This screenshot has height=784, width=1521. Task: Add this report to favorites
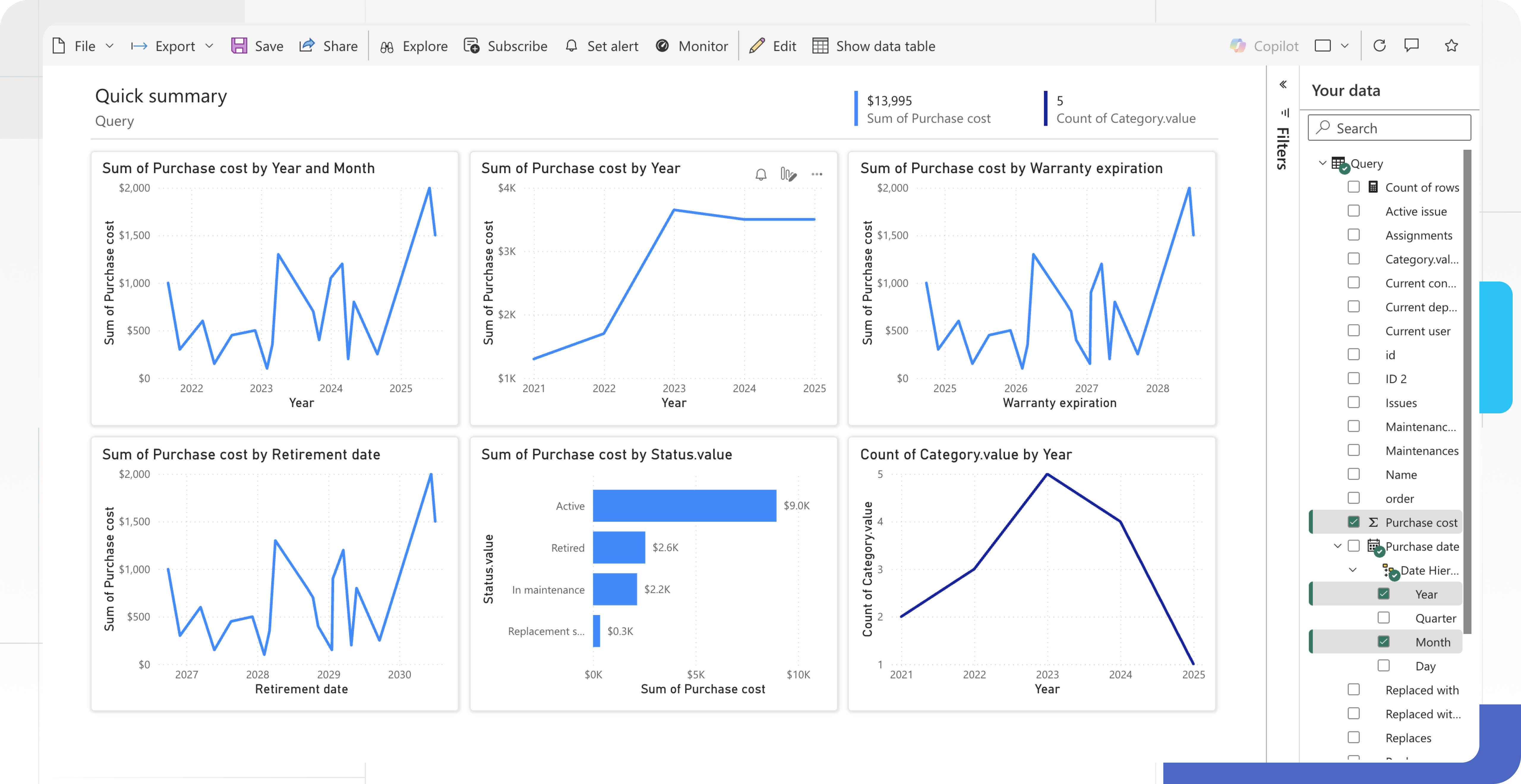(1452, 46)
